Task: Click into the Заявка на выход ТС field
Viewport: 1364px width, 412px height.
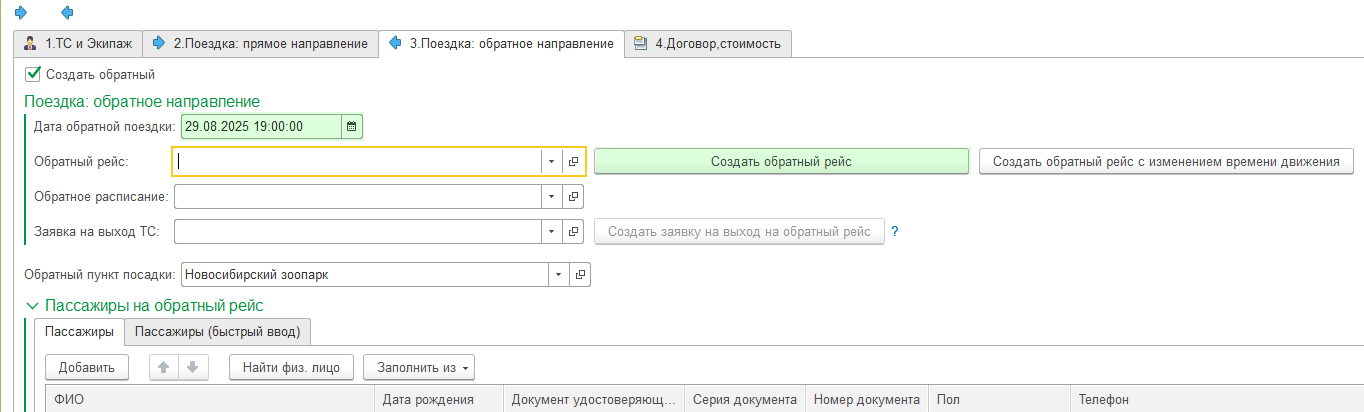Action: tap(357, 232)
